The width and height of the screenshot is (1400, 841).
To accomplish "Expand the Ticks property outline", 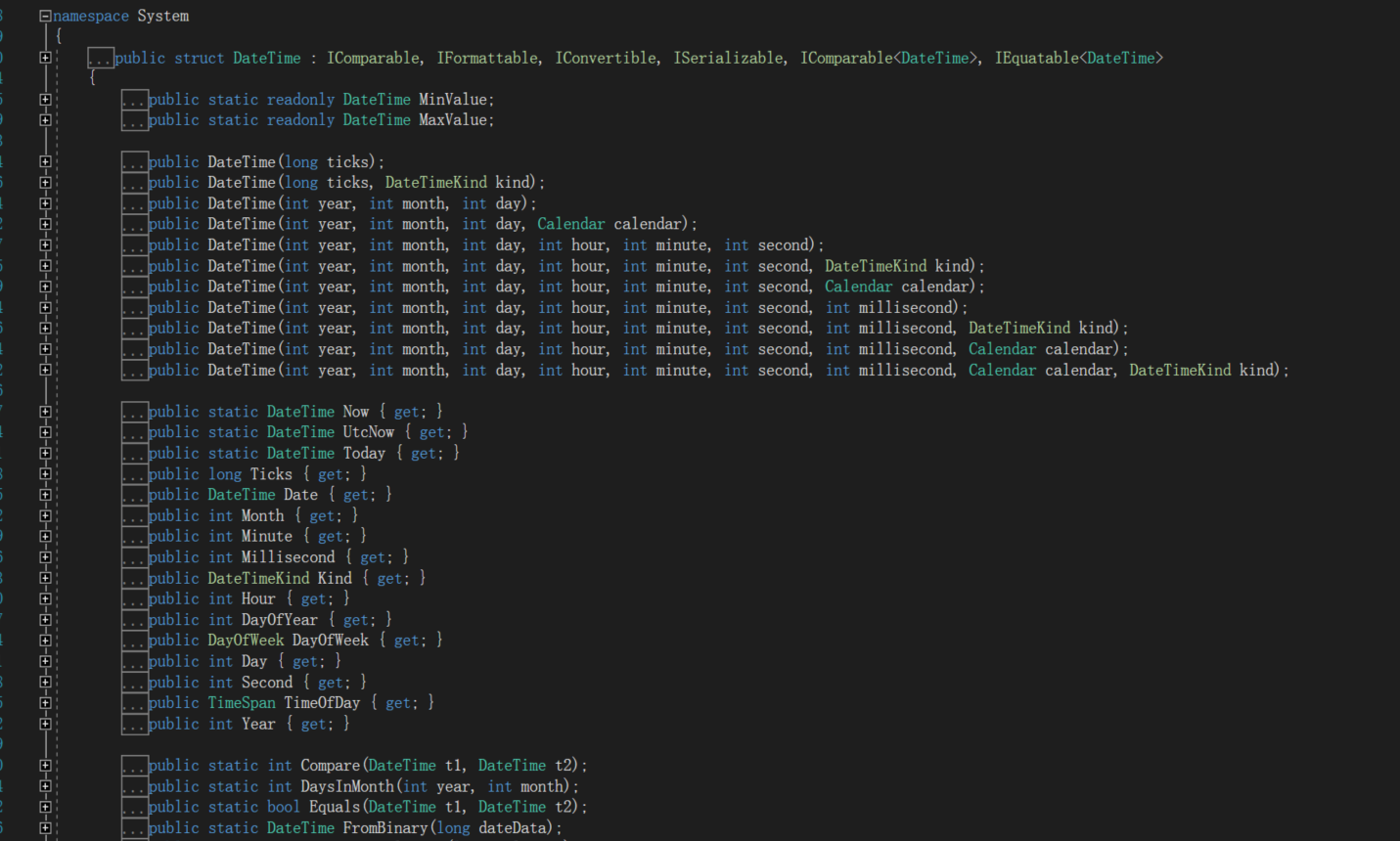I will [45, 474].
